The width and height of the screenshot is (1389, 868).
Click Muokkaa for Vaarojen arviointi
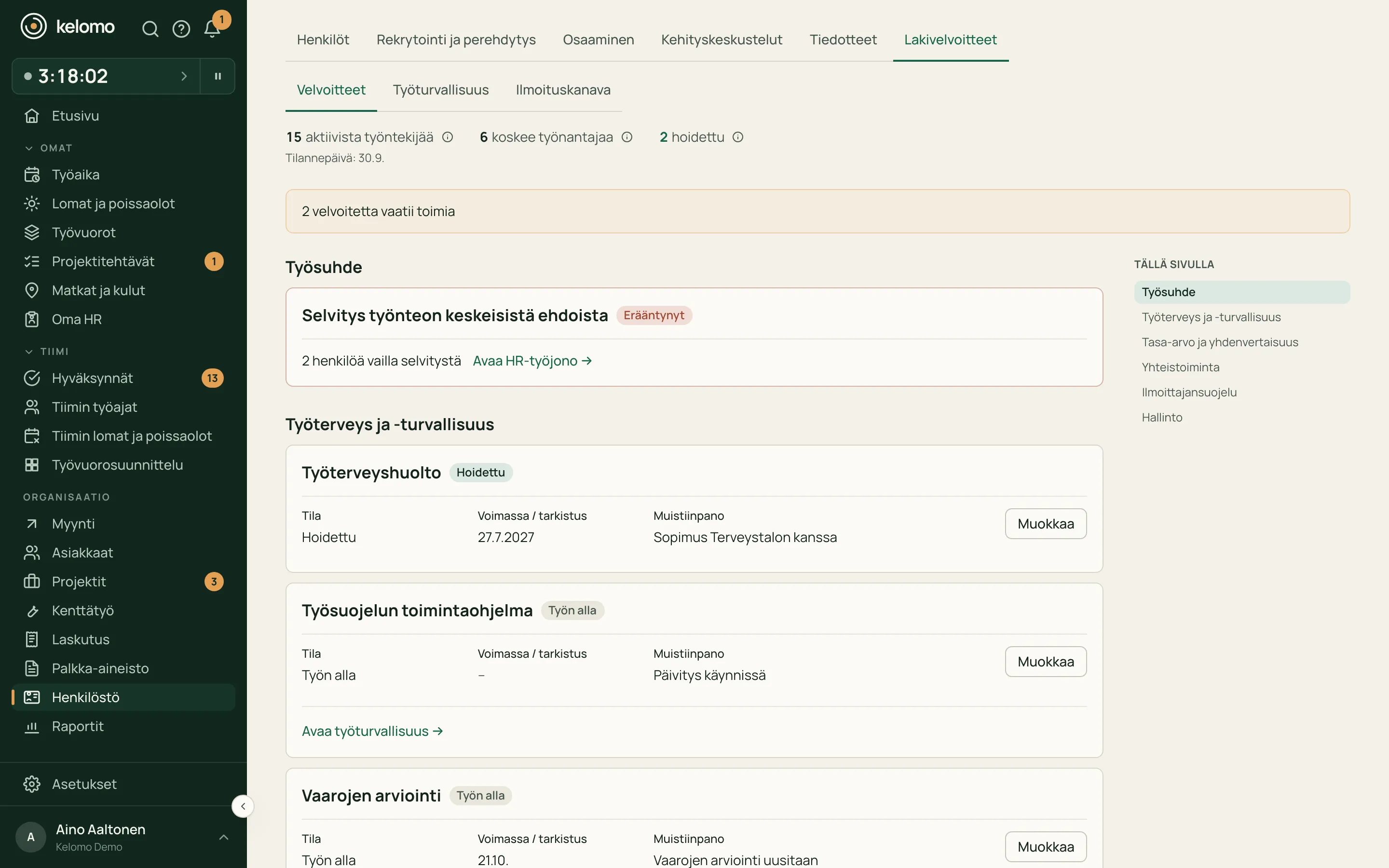click(1045, 847)
